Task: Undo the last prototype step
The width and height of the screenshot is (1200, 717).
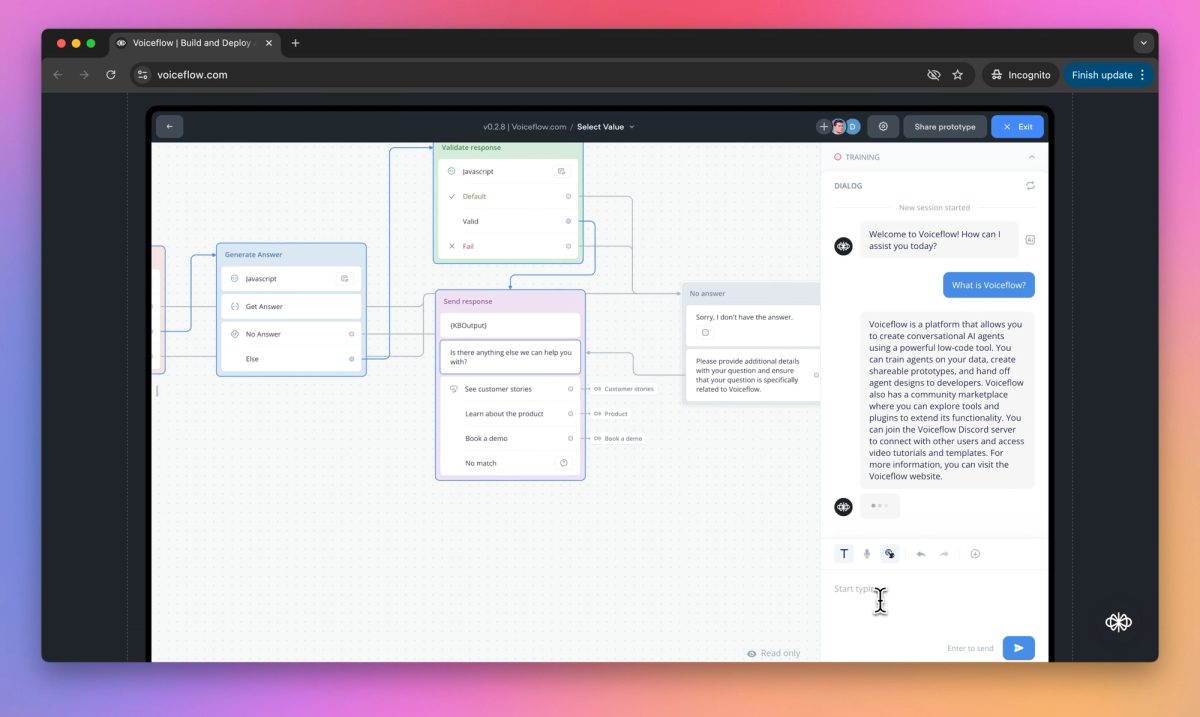Action: point(921,553)
